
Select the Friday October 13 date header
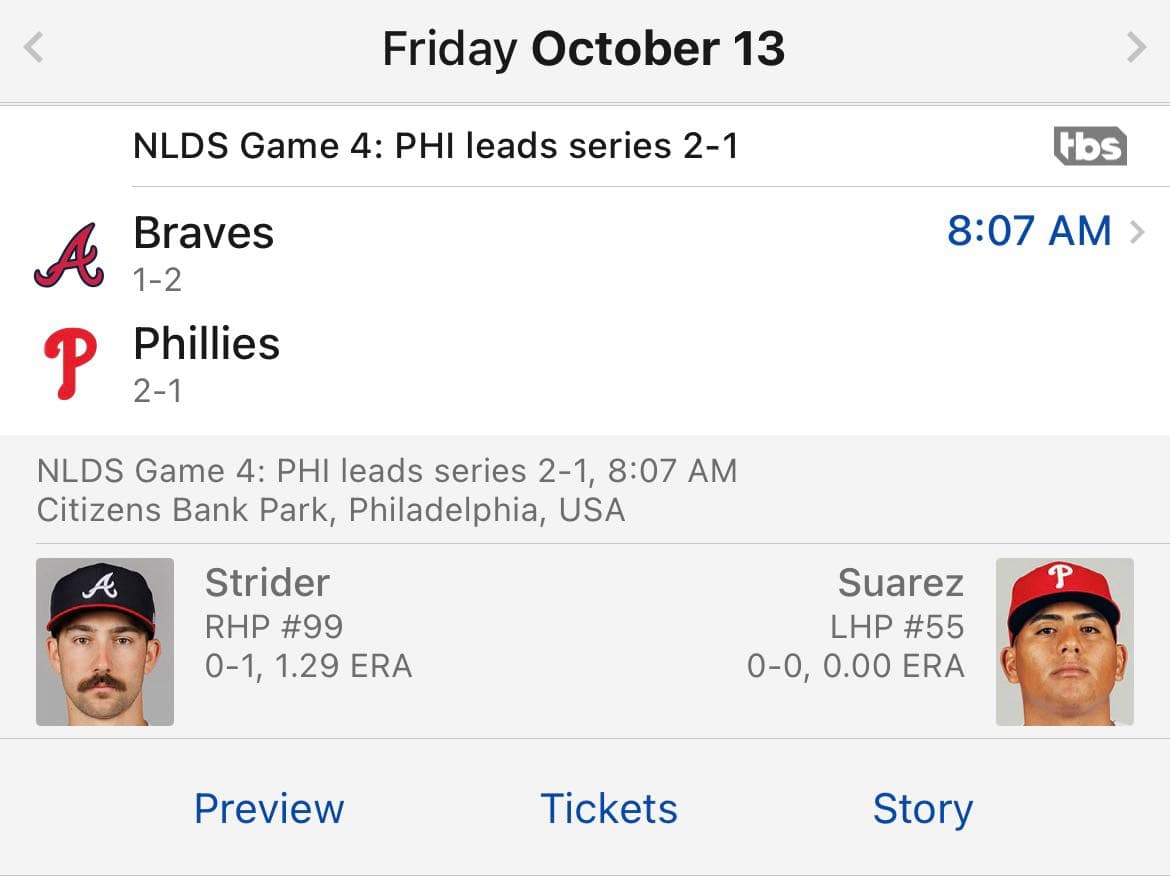click(x=583, y=46)
